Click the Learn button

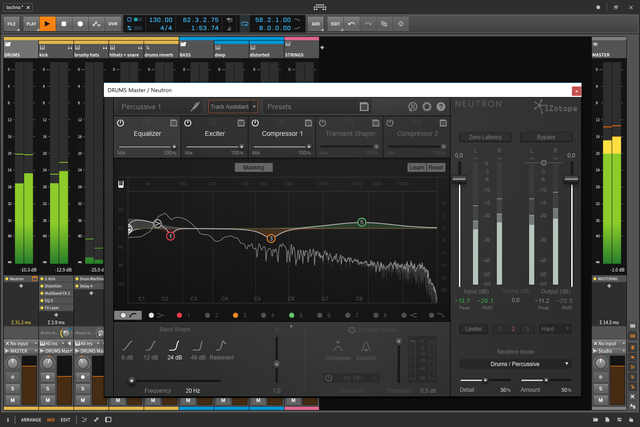click(x=417, y=167)
